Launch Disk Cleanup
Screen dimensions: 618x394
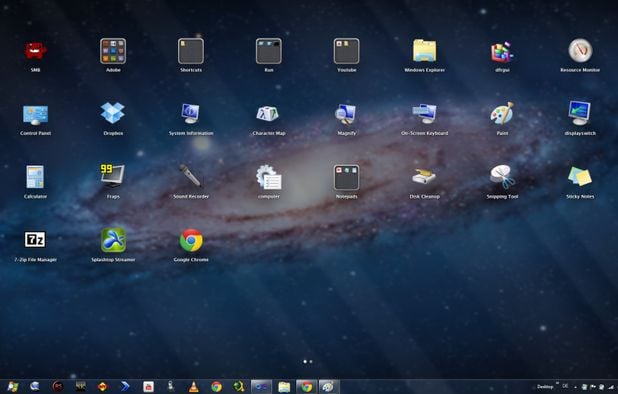[x=424, y=177]
